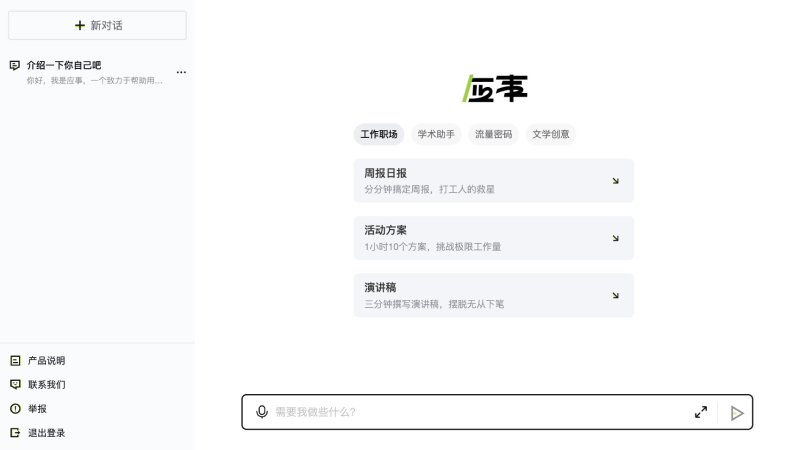Switch to the 流量密码 tab

[x=493, y=134]
